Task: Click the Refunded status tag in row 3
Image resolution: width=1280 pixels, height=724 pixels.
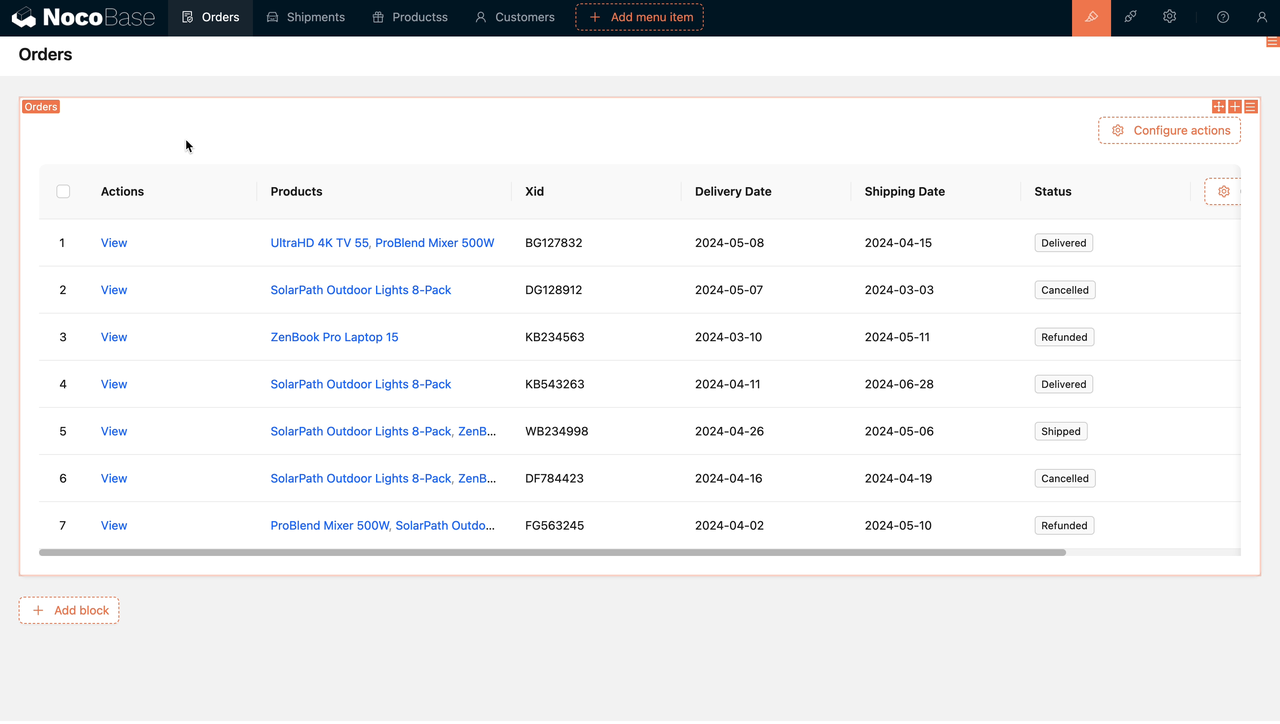Action: point(1064,337)
